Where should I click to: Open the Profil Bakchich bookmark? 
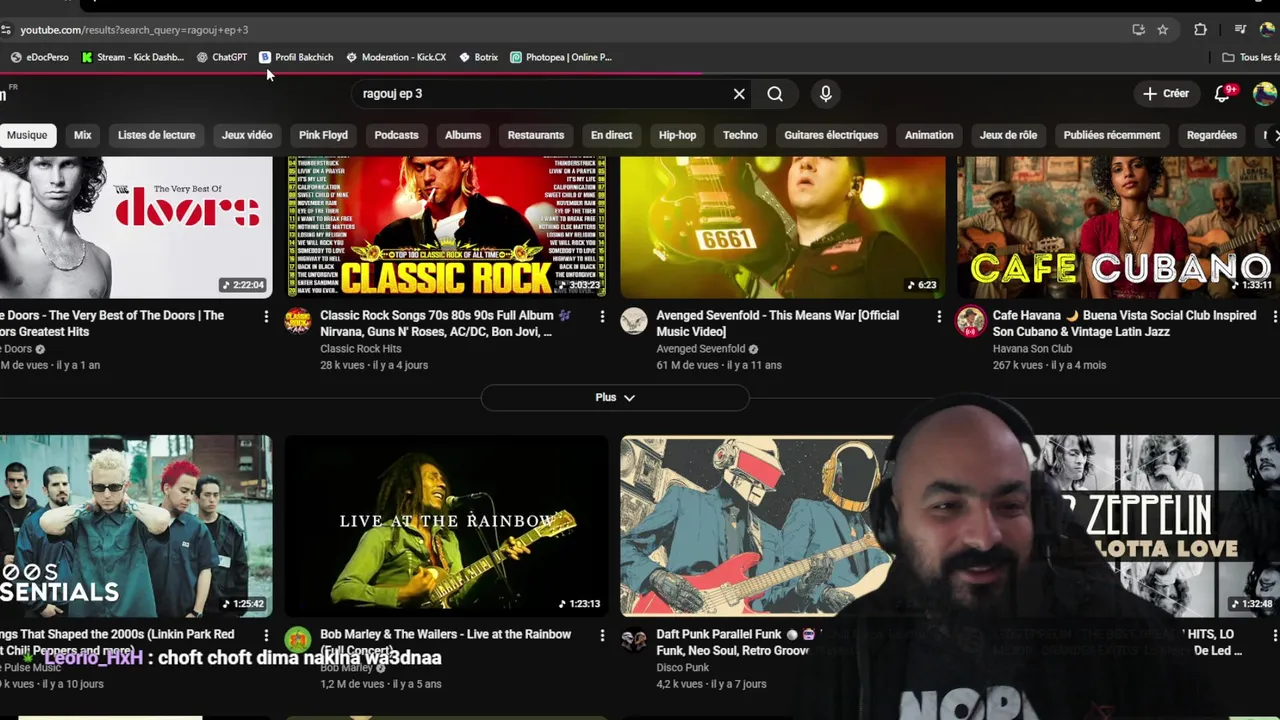pos(296,57)
